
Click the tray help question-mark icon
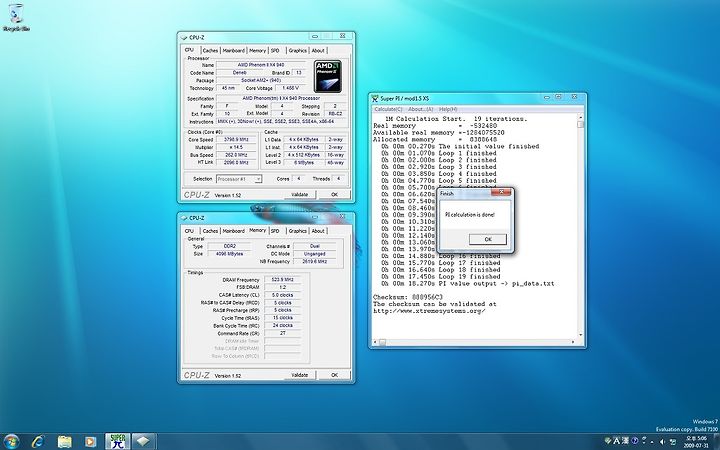[635, 441]
